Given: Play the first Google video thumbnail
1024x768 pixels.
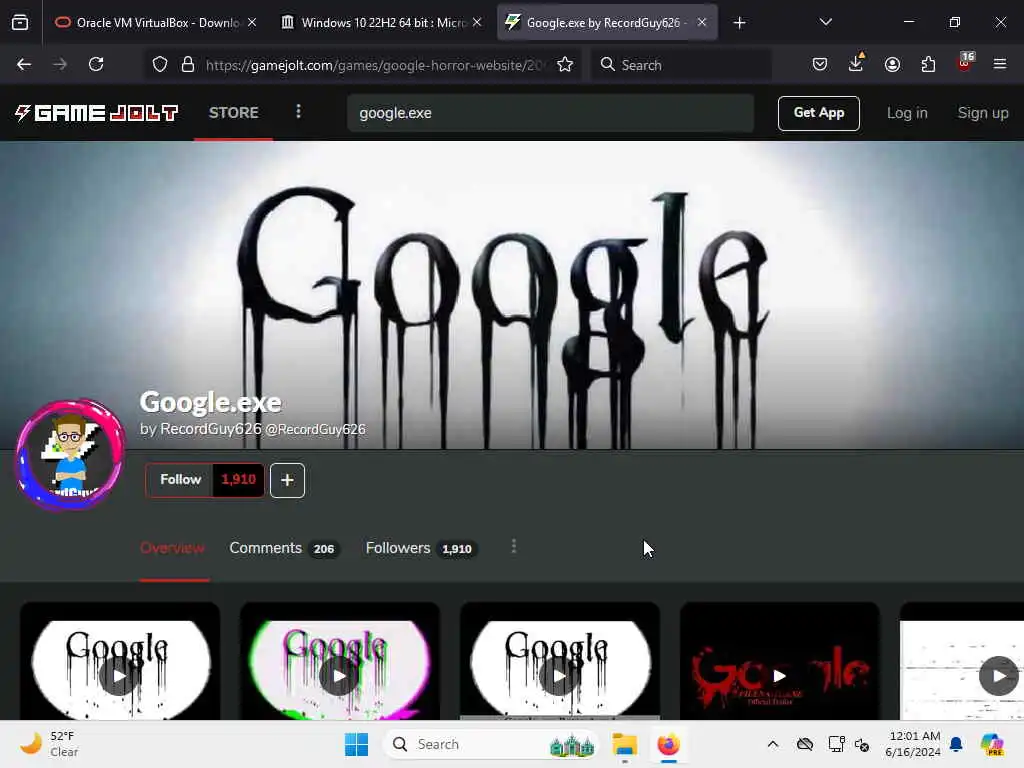Looking at the screenshot, I should (x=119, y=675).
